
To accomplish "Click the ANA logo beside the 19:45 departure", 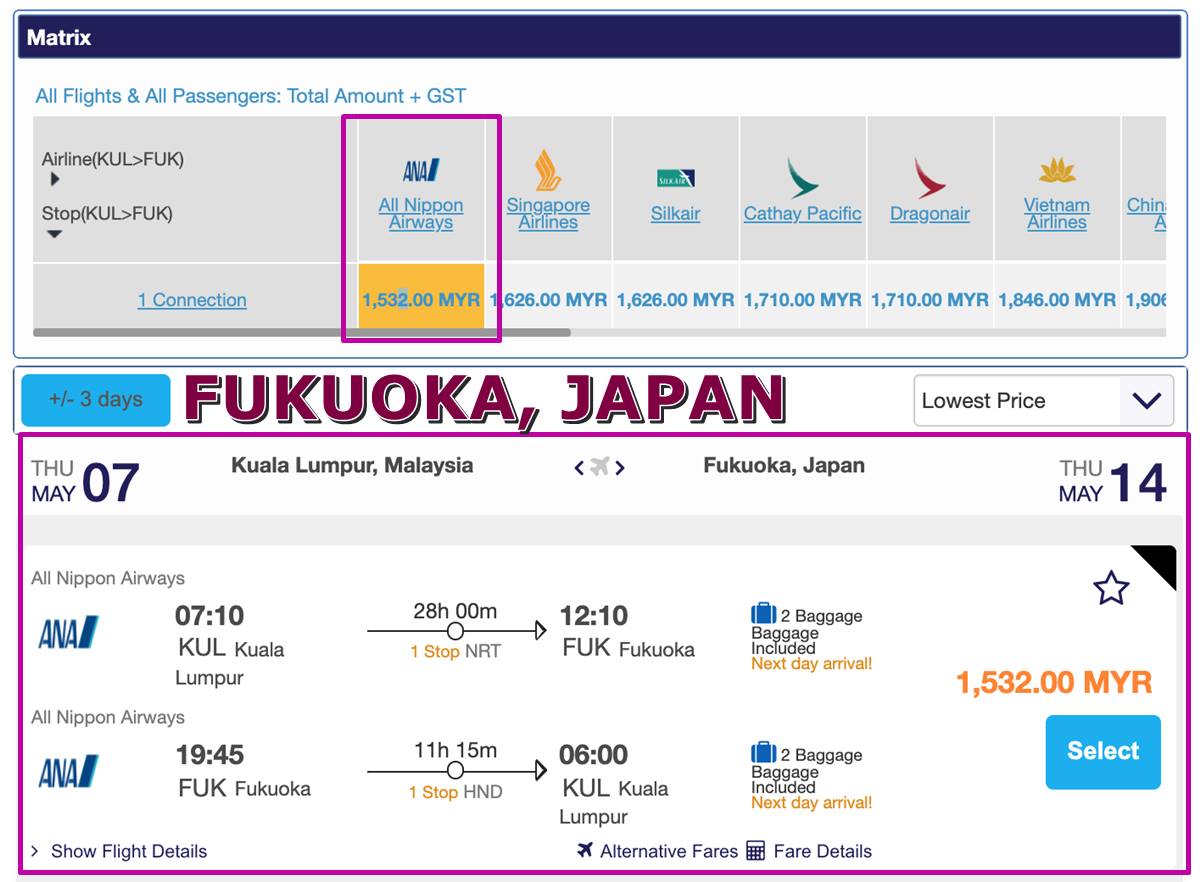I will (69, 771).
